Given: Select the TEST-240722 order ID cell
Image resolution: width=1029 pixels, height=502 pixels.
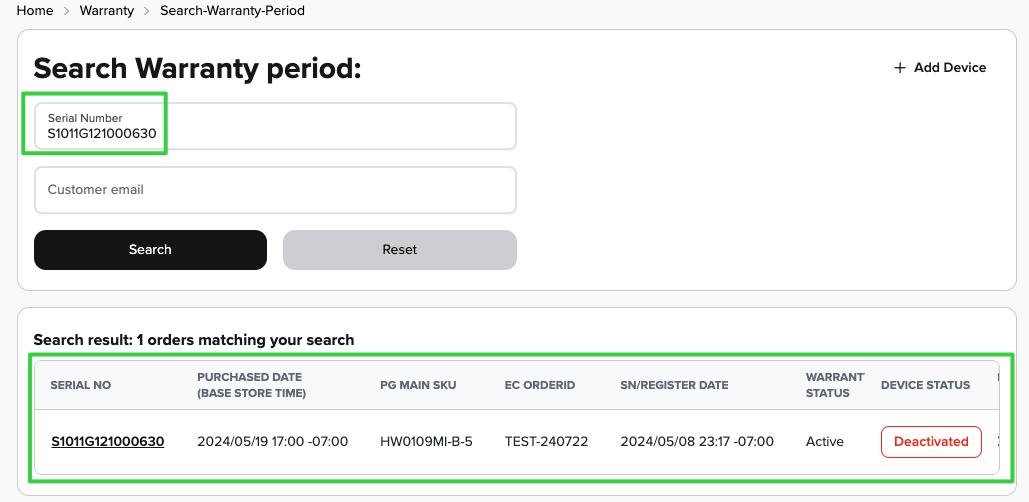Looking at the screenshot, I should pos(546,442).
